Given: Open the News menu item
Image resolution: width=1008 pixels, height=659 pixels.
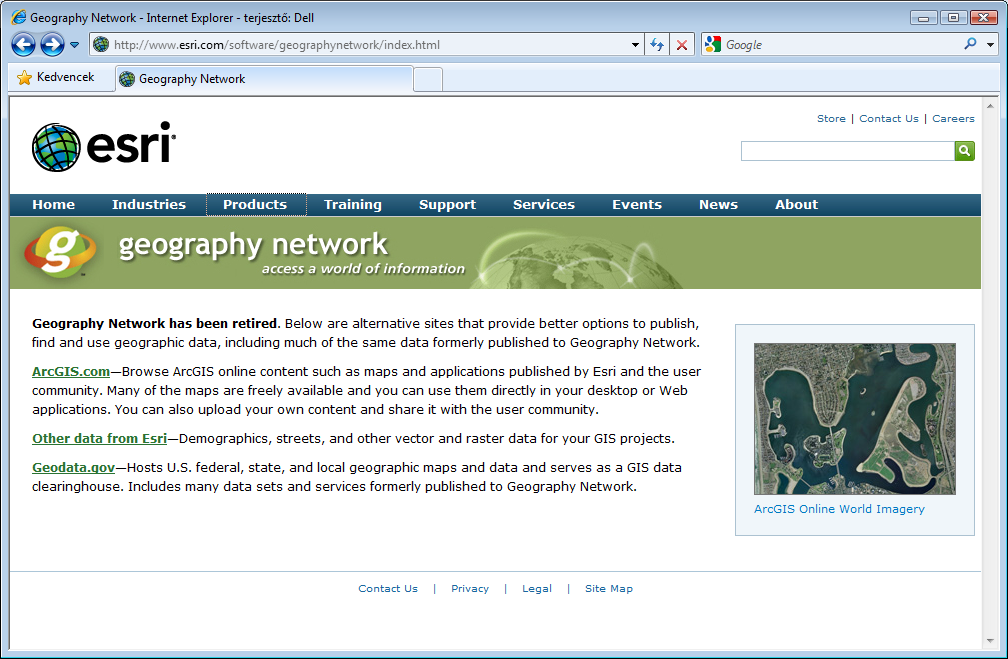Looking at the screenshot, I should tap(718, 204).
